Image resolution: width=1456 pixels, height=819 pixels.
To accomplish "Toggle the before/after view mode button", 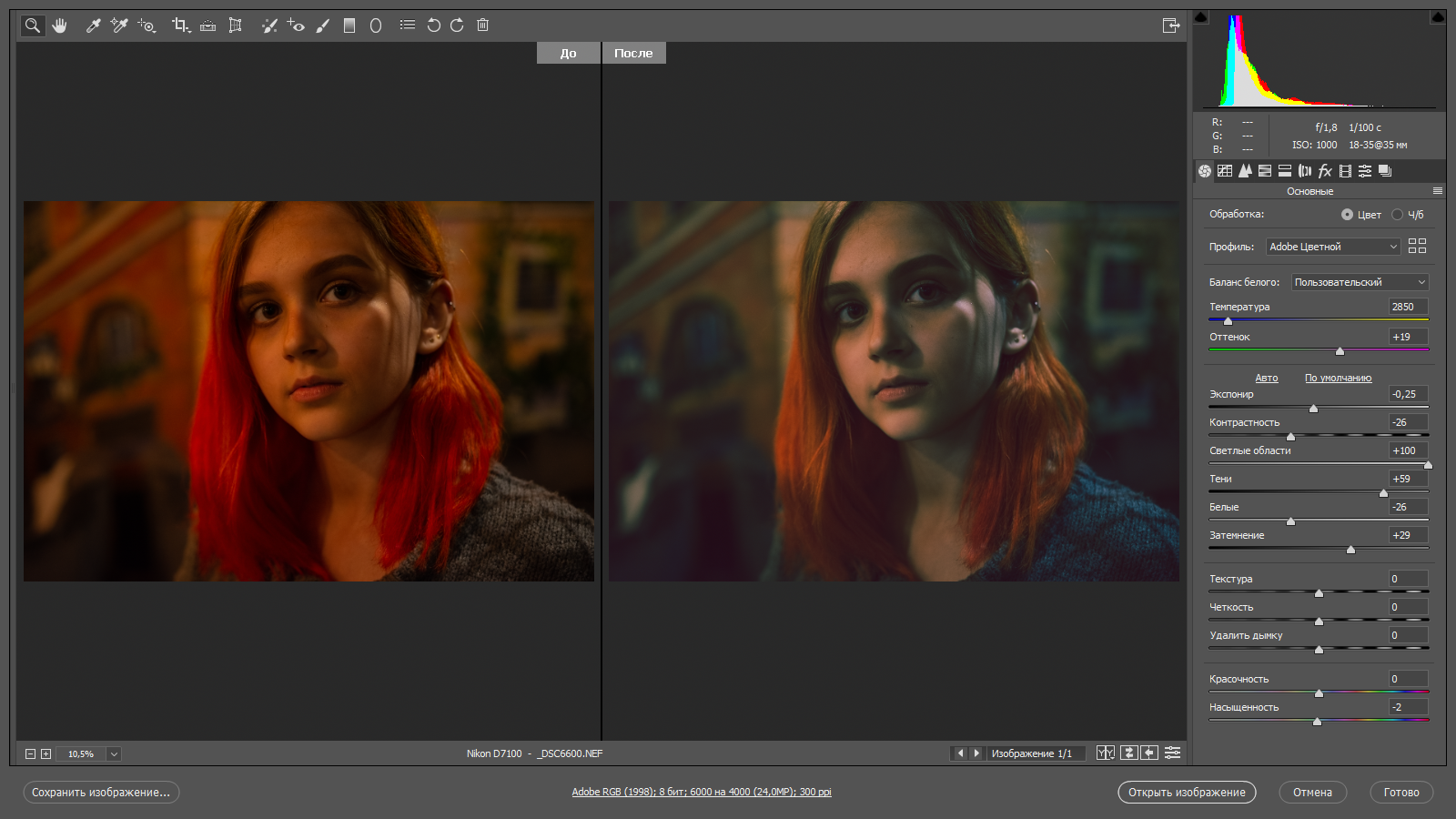I will click(x=1106, y=753).
